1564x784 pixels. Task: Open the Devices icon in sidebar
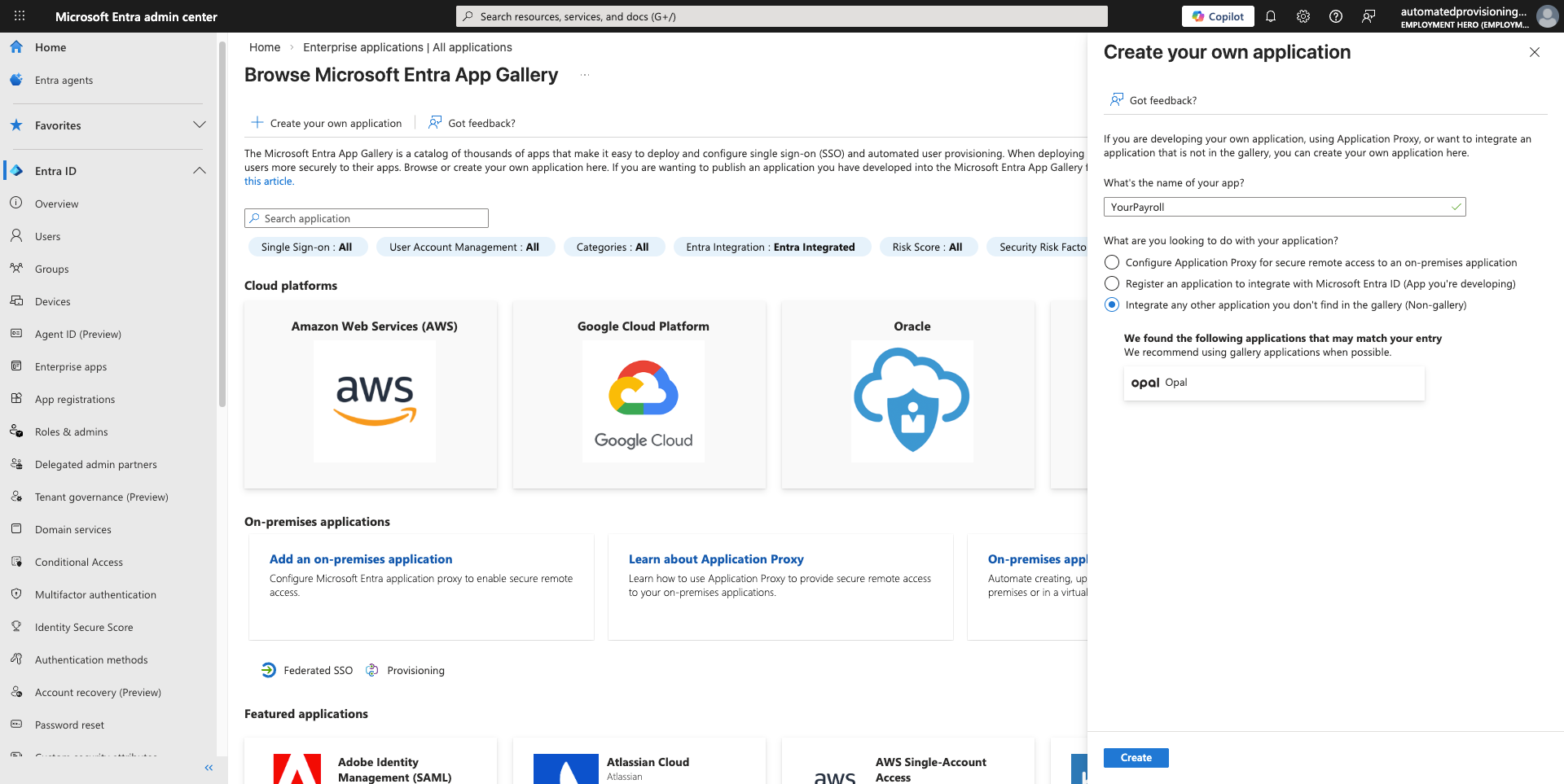point(16,300)
